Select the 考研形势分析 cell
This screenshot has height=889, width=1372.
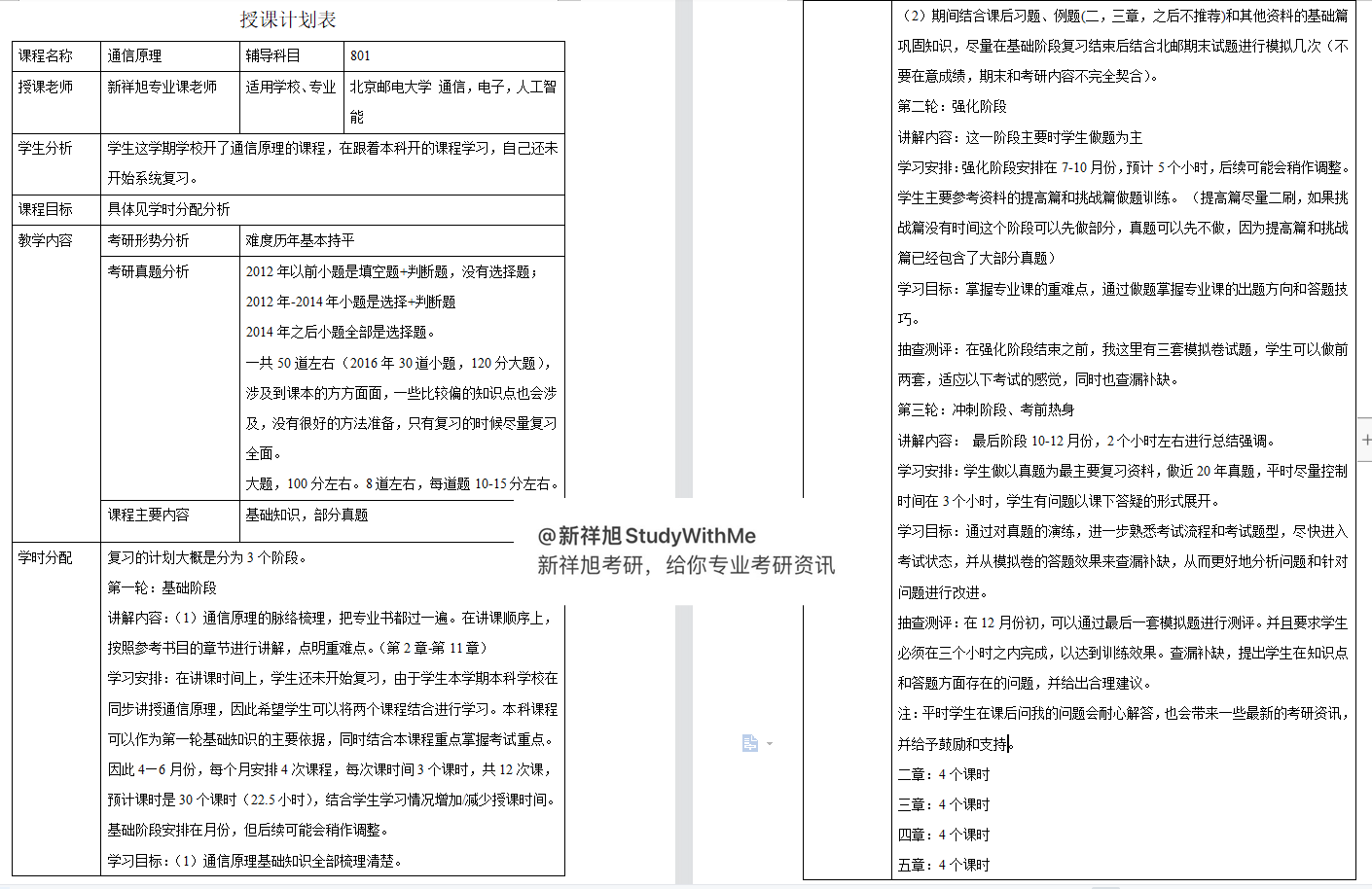pyautogui.click(x=170, y=240)
